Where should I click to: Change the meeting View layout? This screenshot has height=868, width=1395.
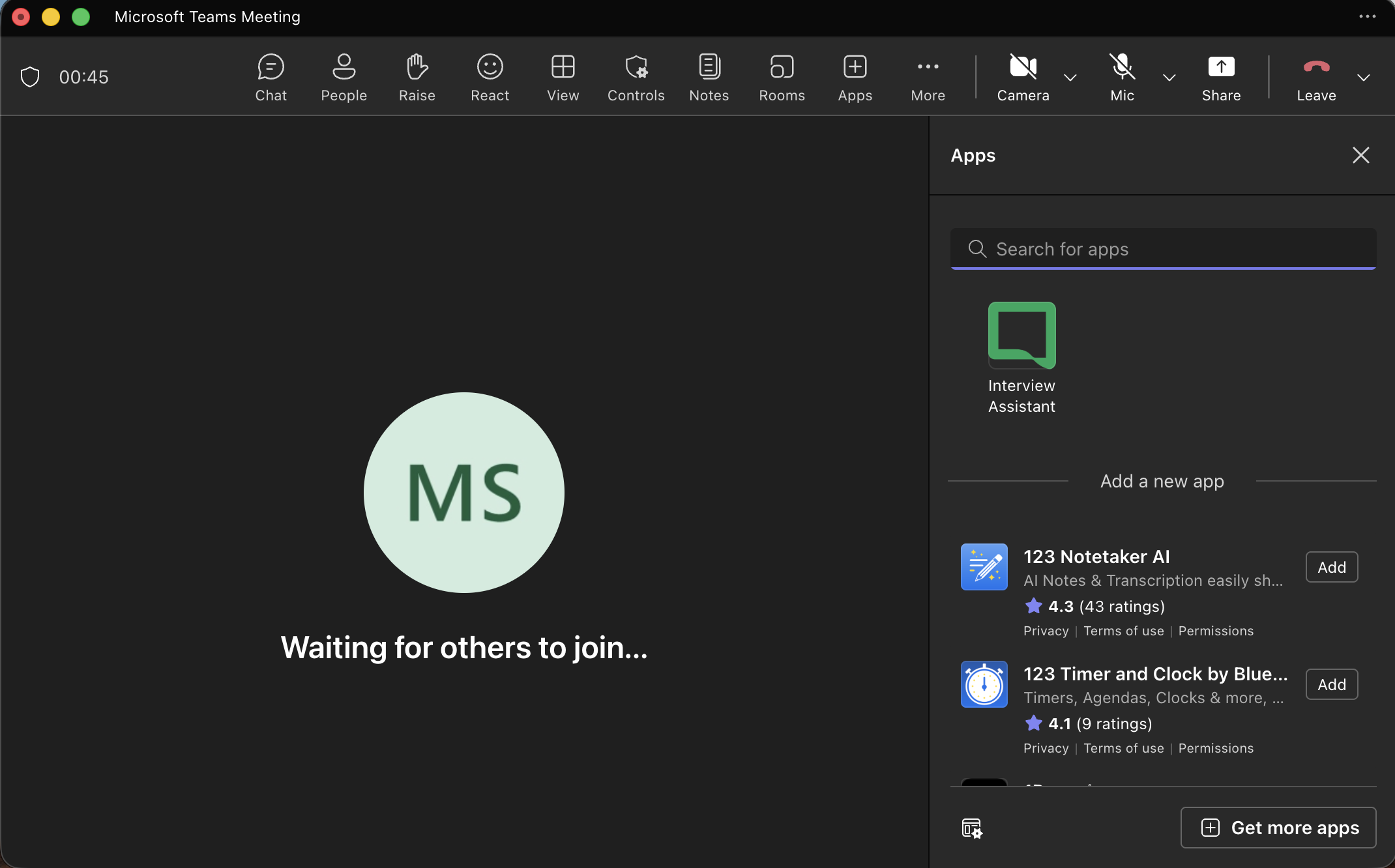click(563, 76)
